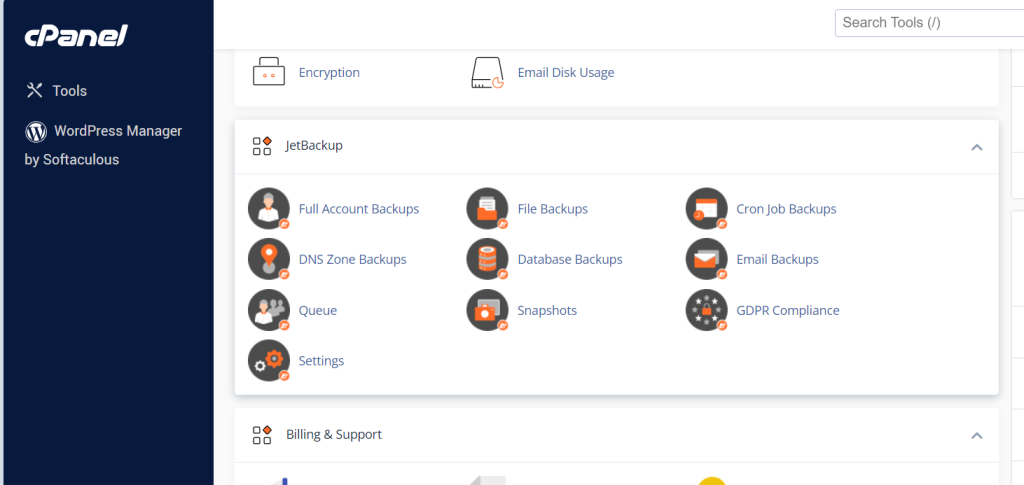The image size is (1024, 485).
Task: Click the Tools wrench icon in sidebar
Action: (34, 90)
